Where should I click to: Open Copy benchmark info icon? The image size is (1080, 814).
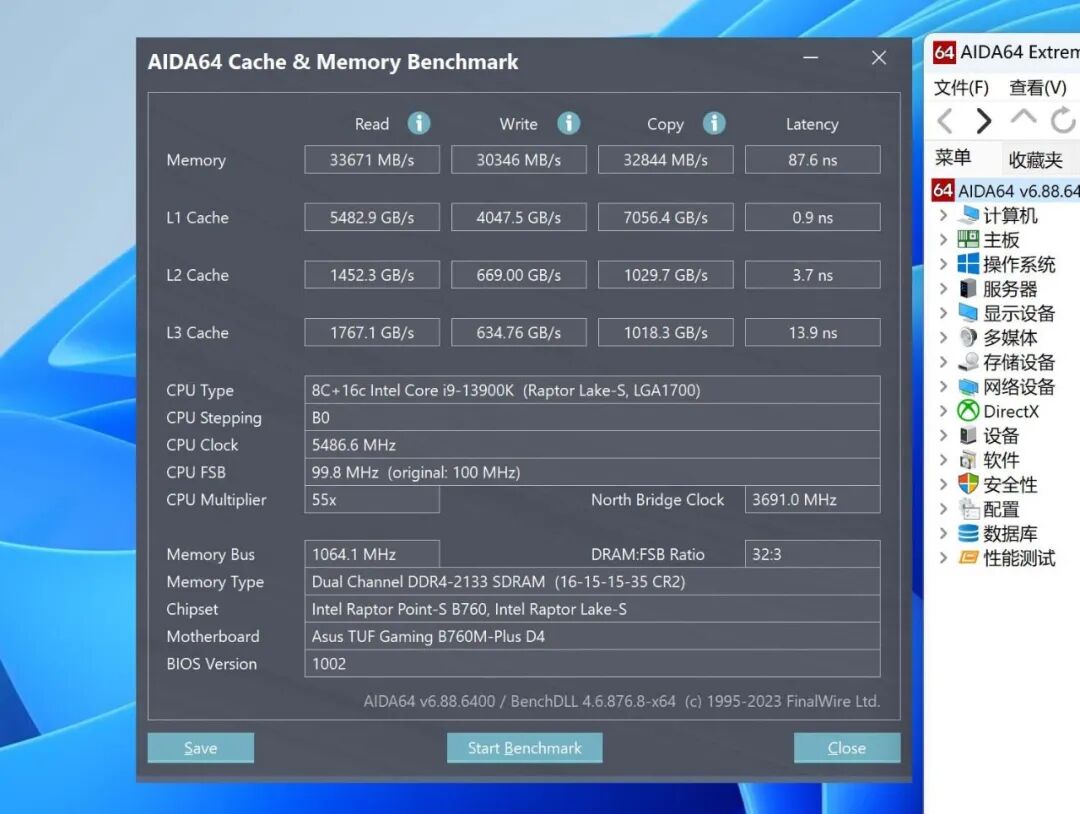coord(714,123)
